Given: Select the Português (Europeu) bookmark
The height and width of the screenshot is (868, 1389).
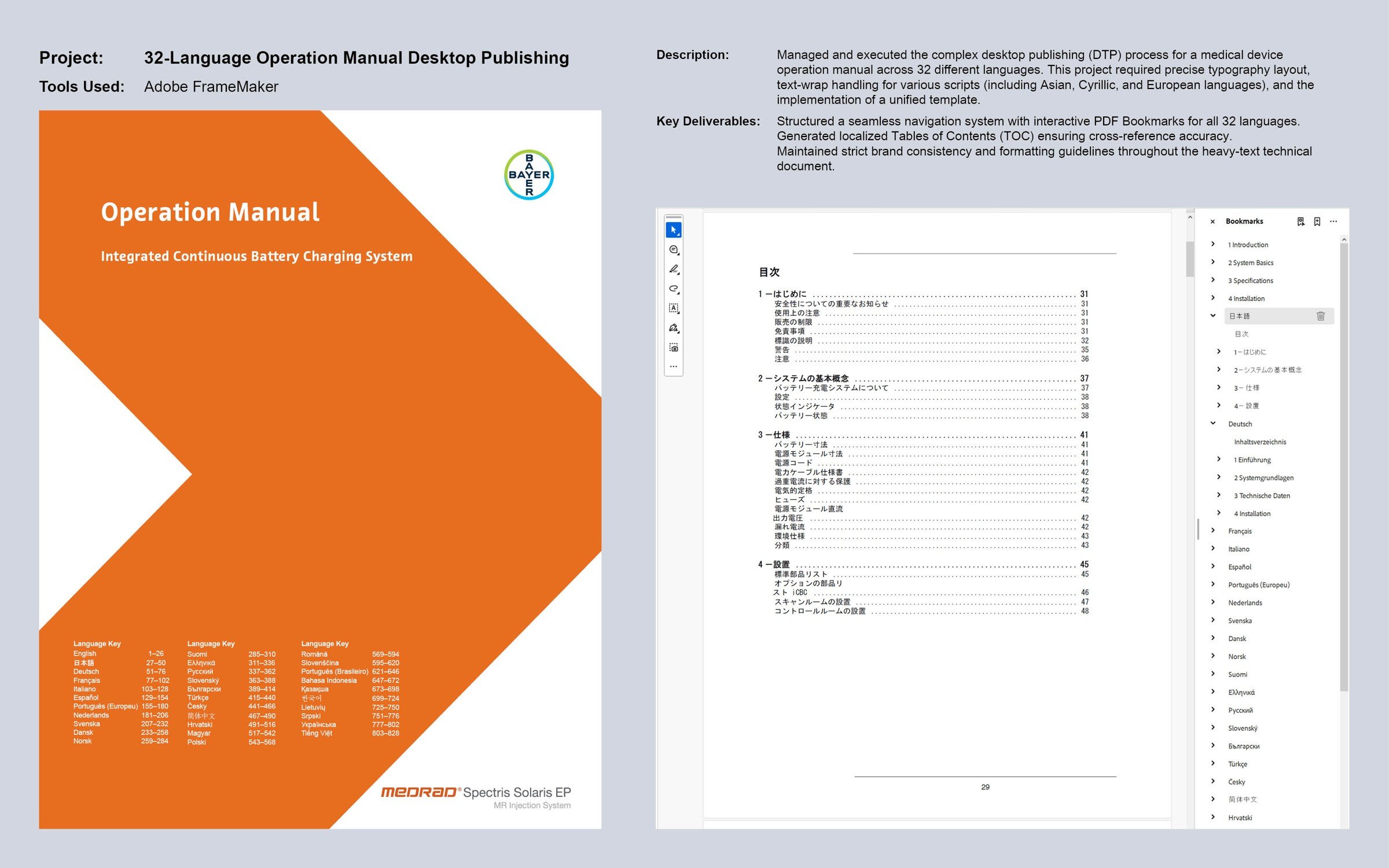Looking at the screenshot, I should coord(1259,584).
